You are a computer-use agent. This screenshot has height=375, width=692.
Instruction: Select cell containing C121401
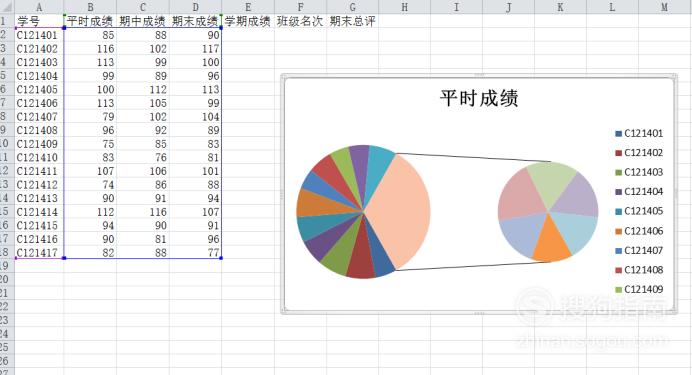[39, 35]
